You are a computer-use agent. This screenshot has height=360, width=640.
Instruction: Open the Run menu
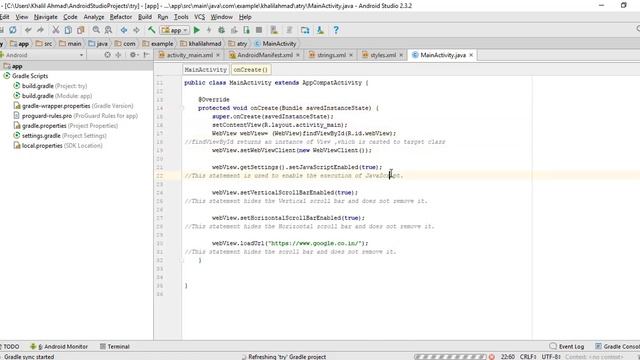[163, 17]
